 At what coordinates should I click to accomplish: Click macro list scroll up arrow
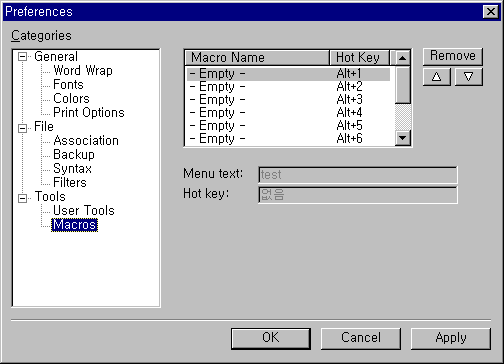(403, 58)
